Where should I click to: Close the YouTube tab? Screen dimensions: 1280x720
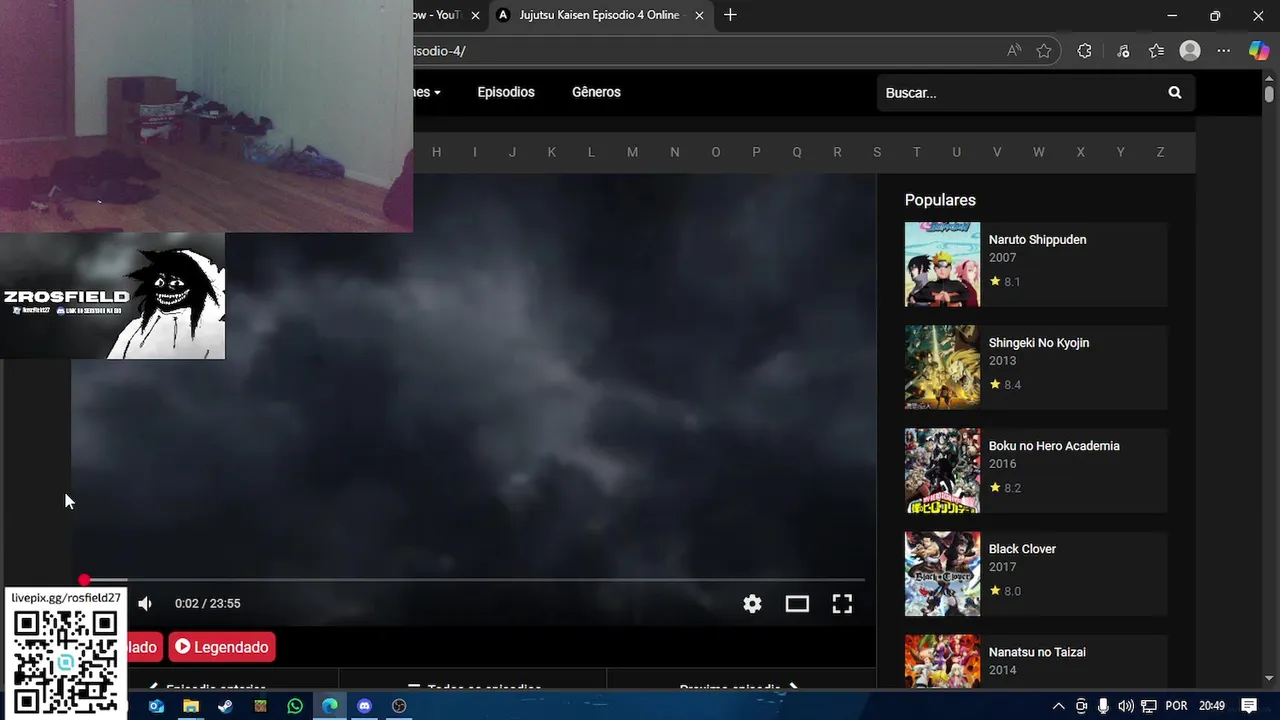[x=476, y=15]
